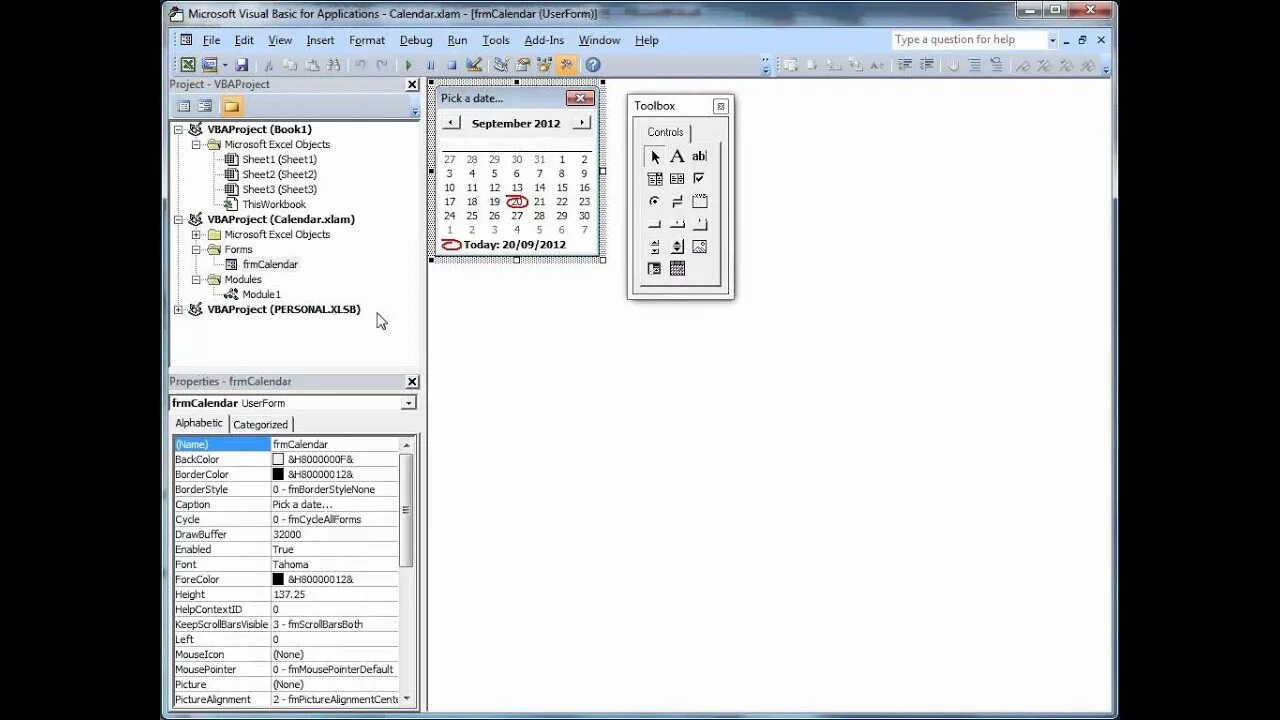Open the Insert menu
Image resolution: width=1280 pixels, height=720 pixels.
[x=320, y=40]
